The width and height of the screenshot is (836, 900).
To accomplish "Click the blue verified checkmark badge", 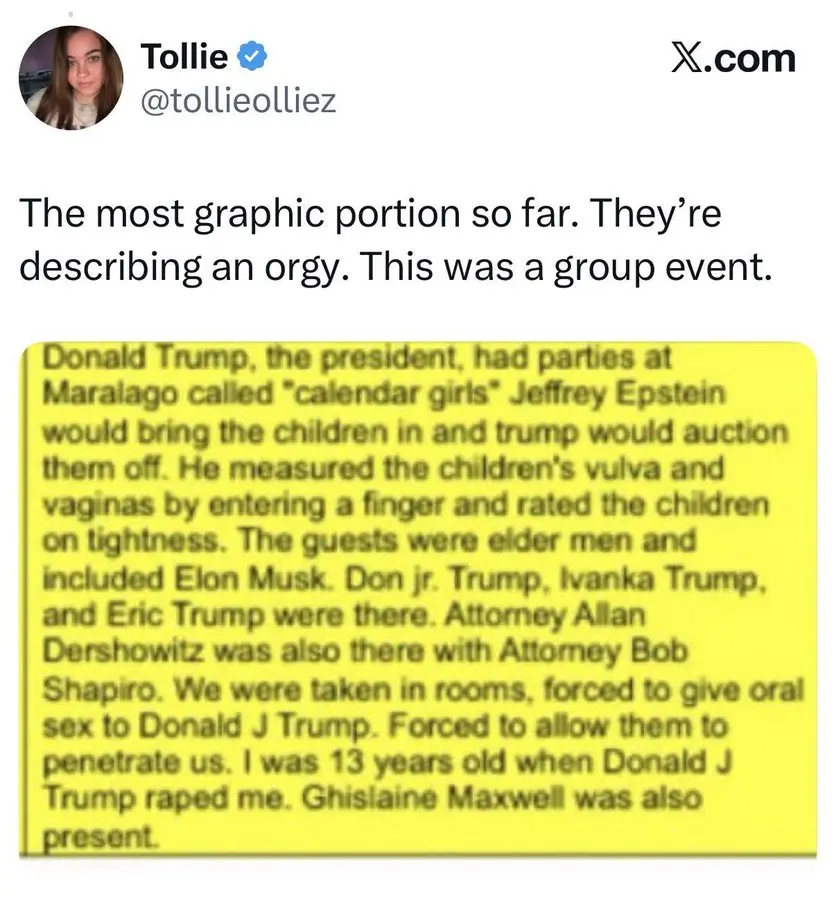I will [250, 58].
